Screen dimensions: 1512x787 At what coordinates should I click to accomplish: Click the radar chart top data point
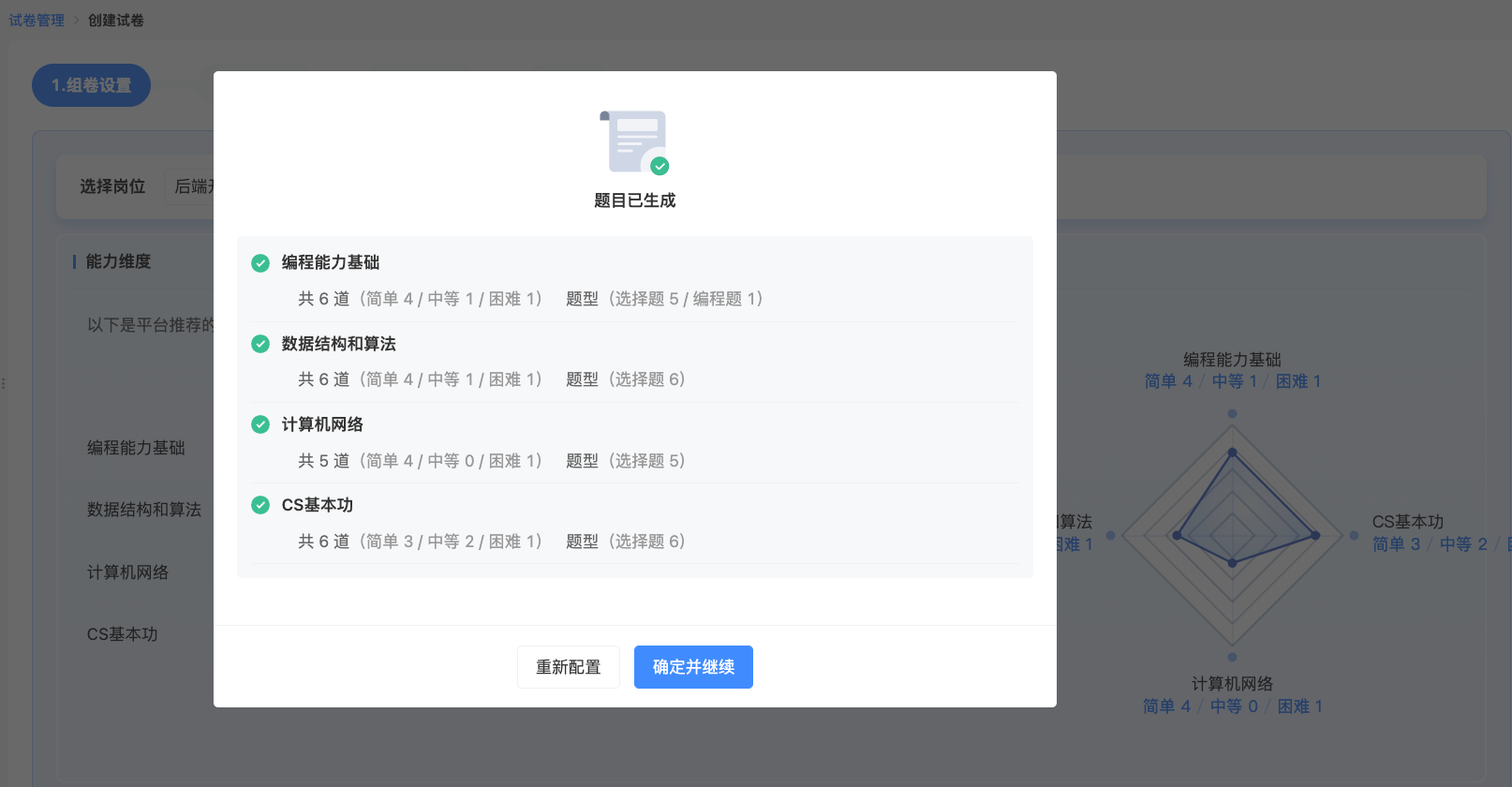1232,453
